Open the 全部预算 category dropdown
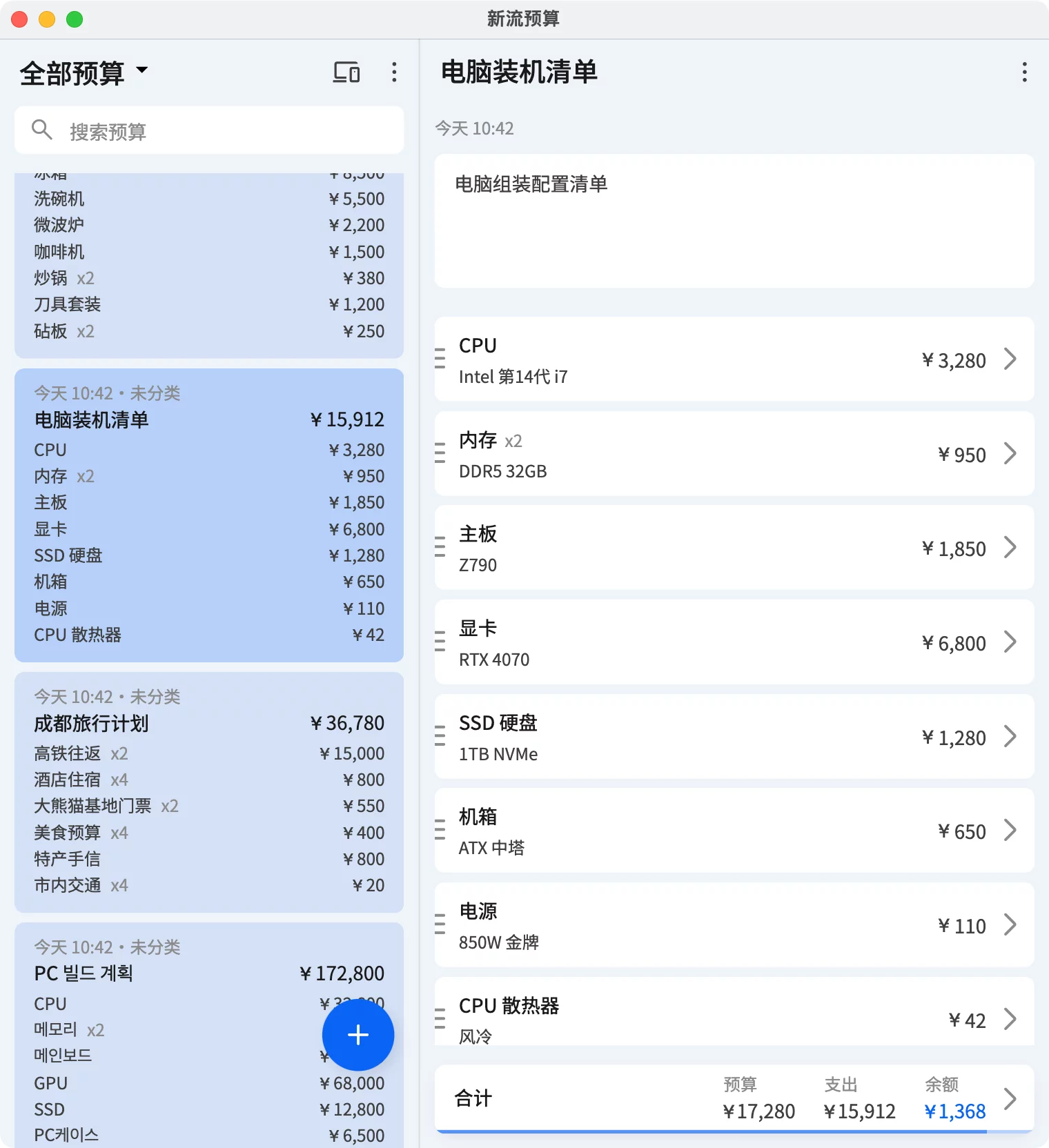 coord(84,72)
